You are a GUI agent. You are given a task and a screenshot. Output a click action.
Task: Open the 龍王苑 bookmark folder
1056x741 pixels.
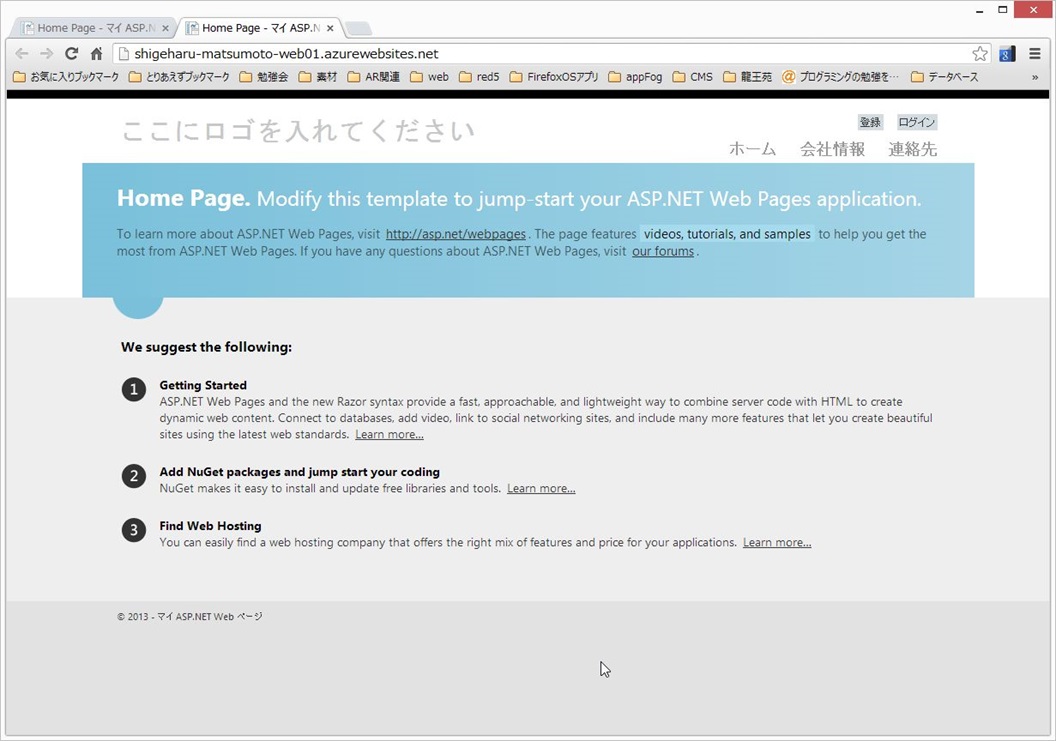(x=748, y=77)
